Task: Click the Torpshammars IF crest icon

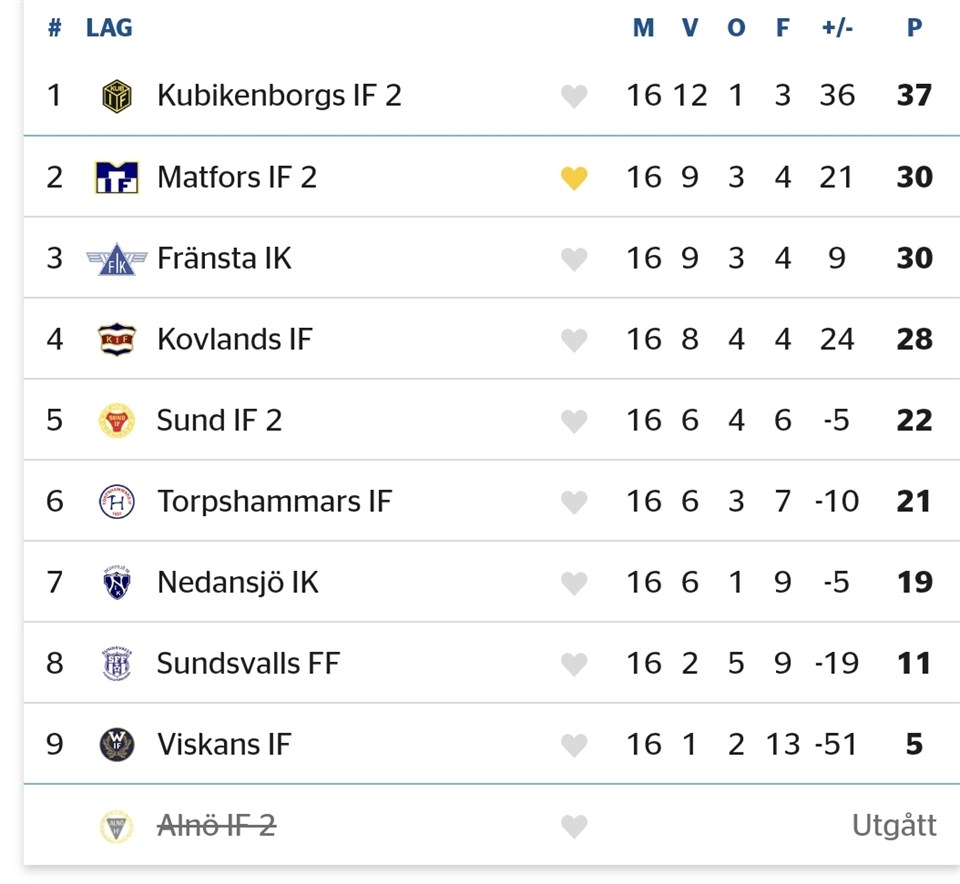Action: pyautogui.click(x=117, y=502)
